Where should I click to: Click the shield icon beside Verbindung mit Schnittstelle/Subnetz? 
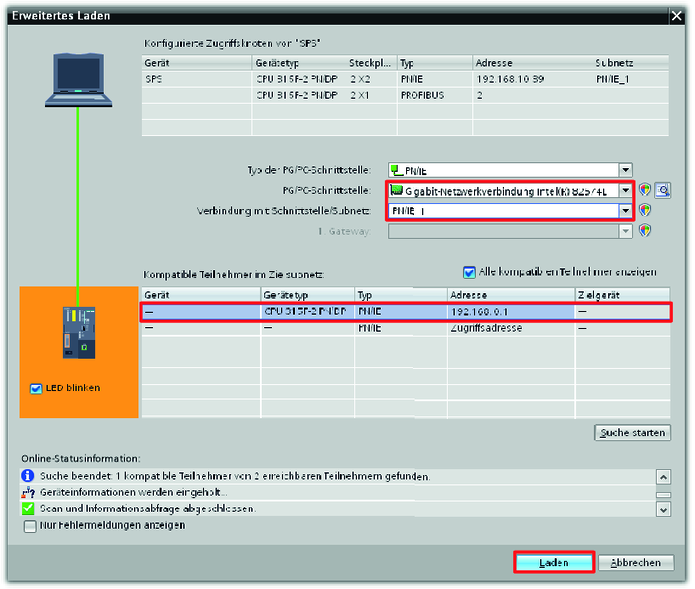[x=645, y=211]
